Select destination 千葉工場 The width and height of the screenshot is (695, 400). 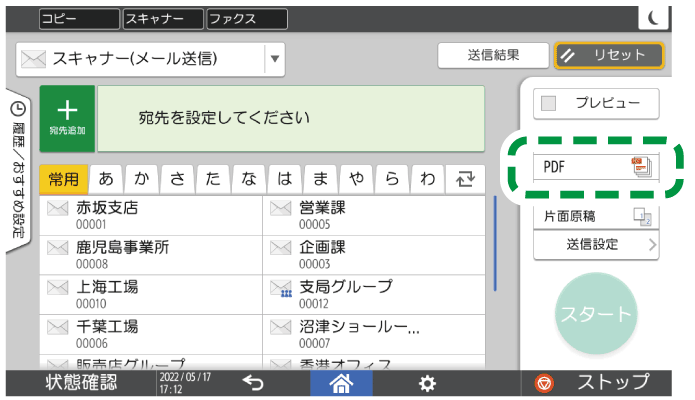pyautogui.click(x=151, y=335)
